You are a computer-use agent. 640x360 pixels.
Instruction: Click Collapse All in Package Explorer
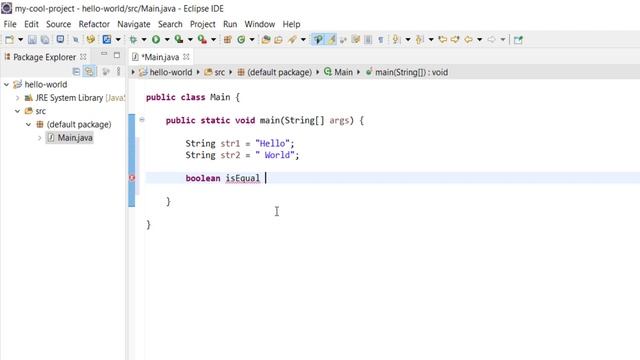pyautogui.click(x=76, y=71)
